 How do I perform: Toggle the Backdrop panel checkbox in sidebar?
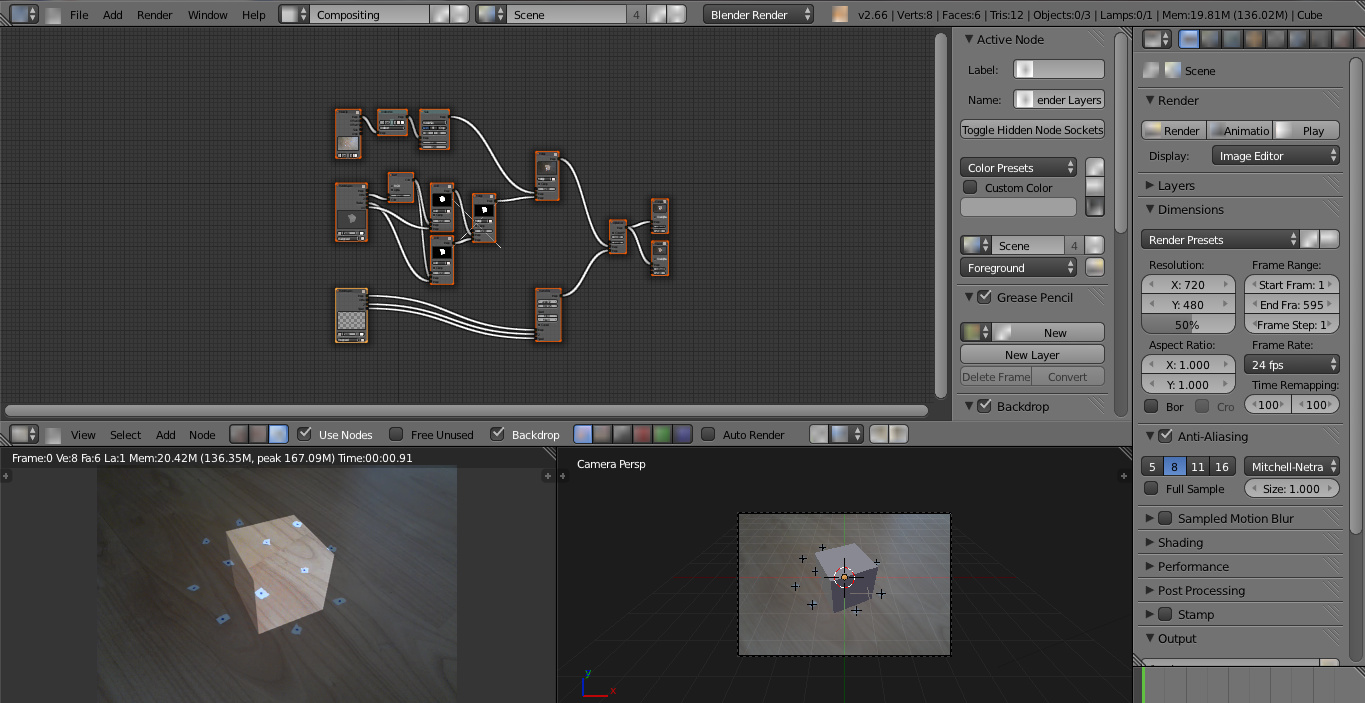click(984, 406)
